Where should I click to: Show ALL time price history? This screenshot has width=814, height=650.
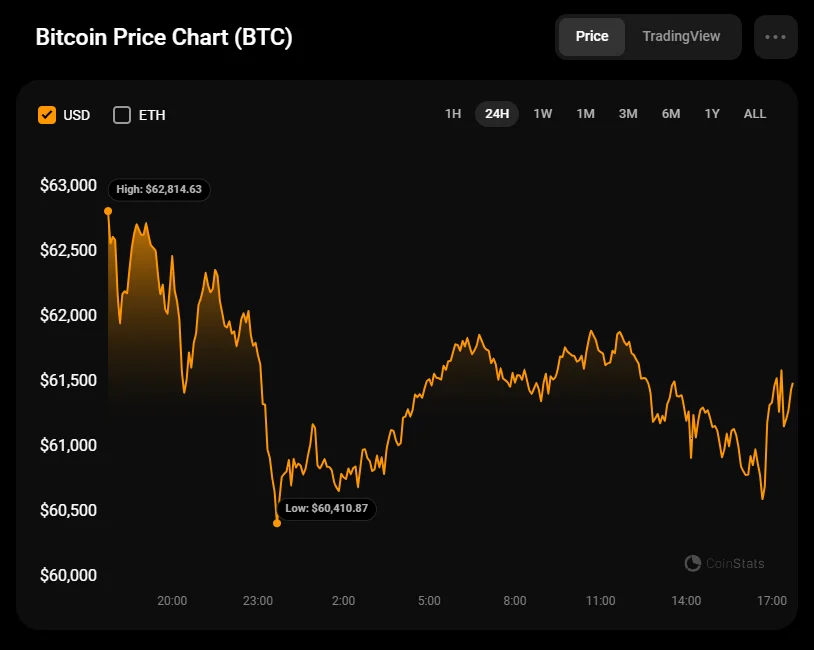(755, 114)
